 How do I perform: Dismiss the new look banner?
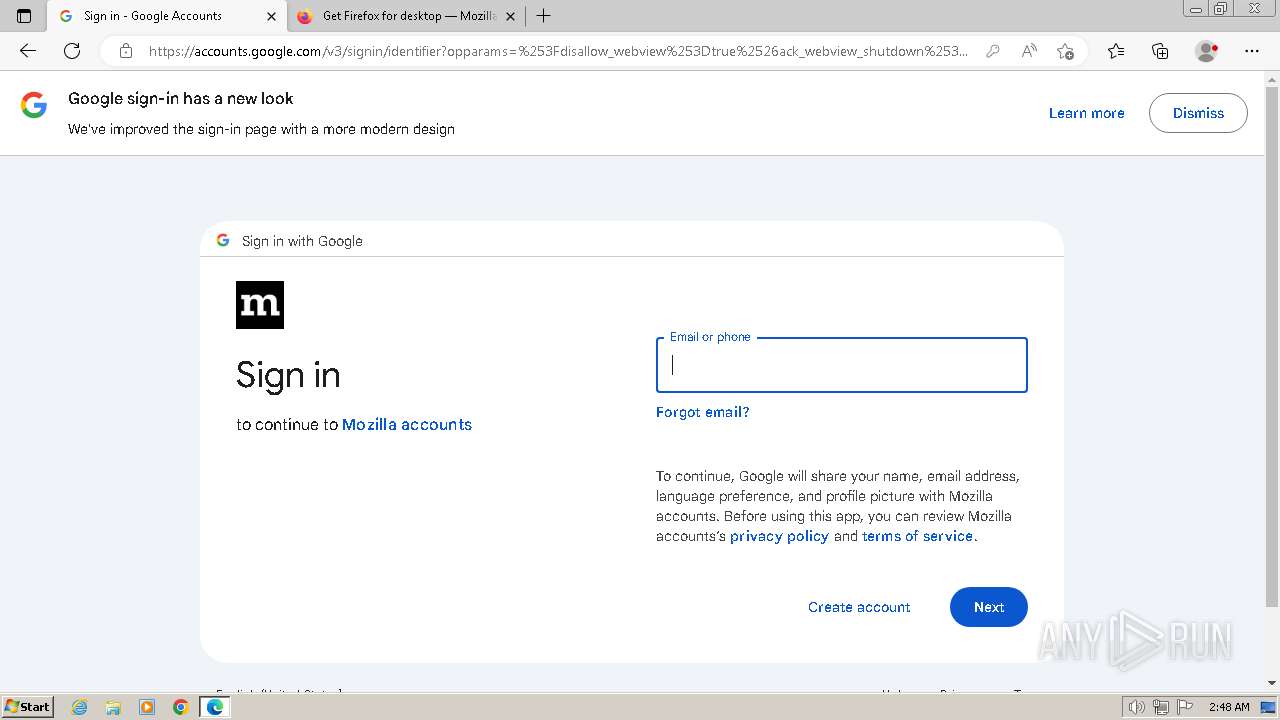point(1198,113)
